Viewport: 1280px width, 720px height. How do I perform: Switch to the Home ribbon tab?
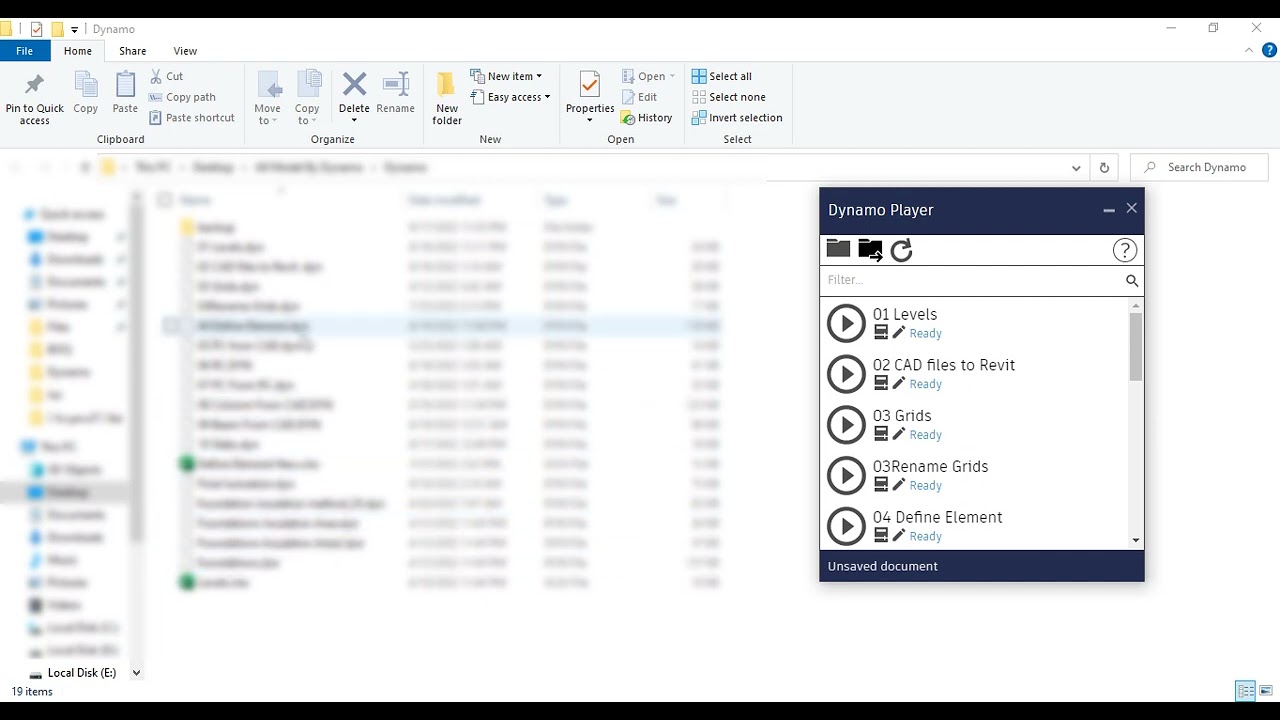click(78, 51)
